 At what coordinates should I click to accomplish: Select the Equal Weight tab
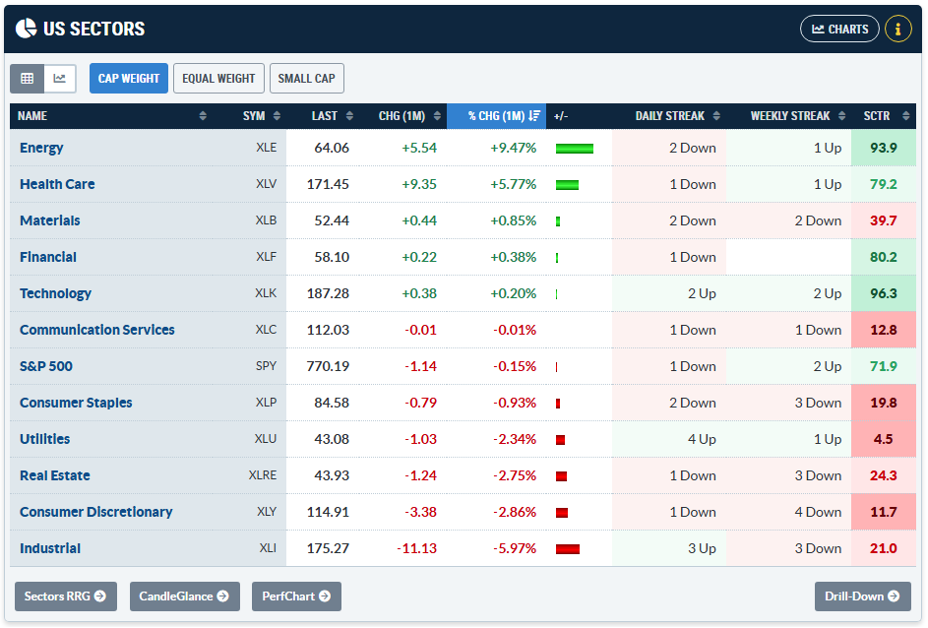(x=218, y=79)
